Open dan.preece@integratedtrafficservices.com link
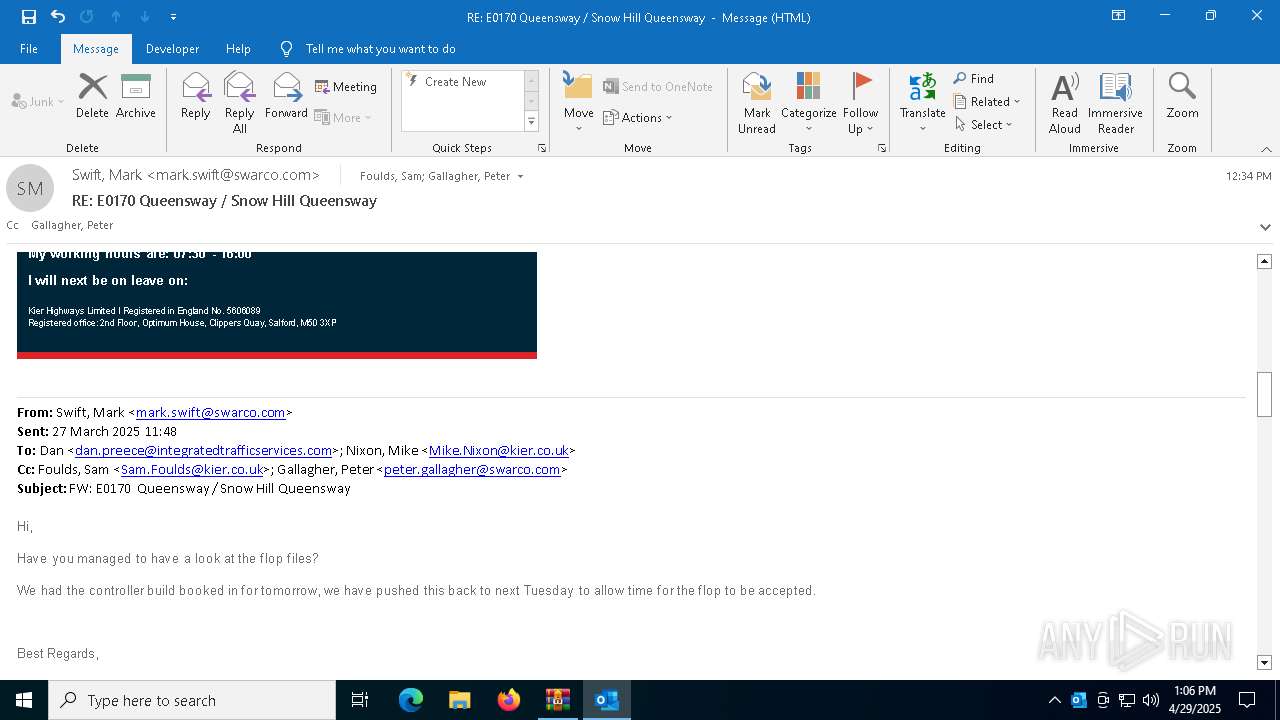This screenshot has height=720, width=1280. coord(204,450)
